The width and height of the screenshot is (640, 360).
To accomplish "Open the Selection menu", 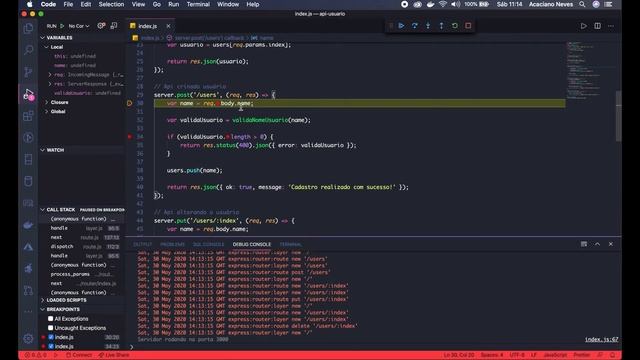I will click(x=111, y=4).
